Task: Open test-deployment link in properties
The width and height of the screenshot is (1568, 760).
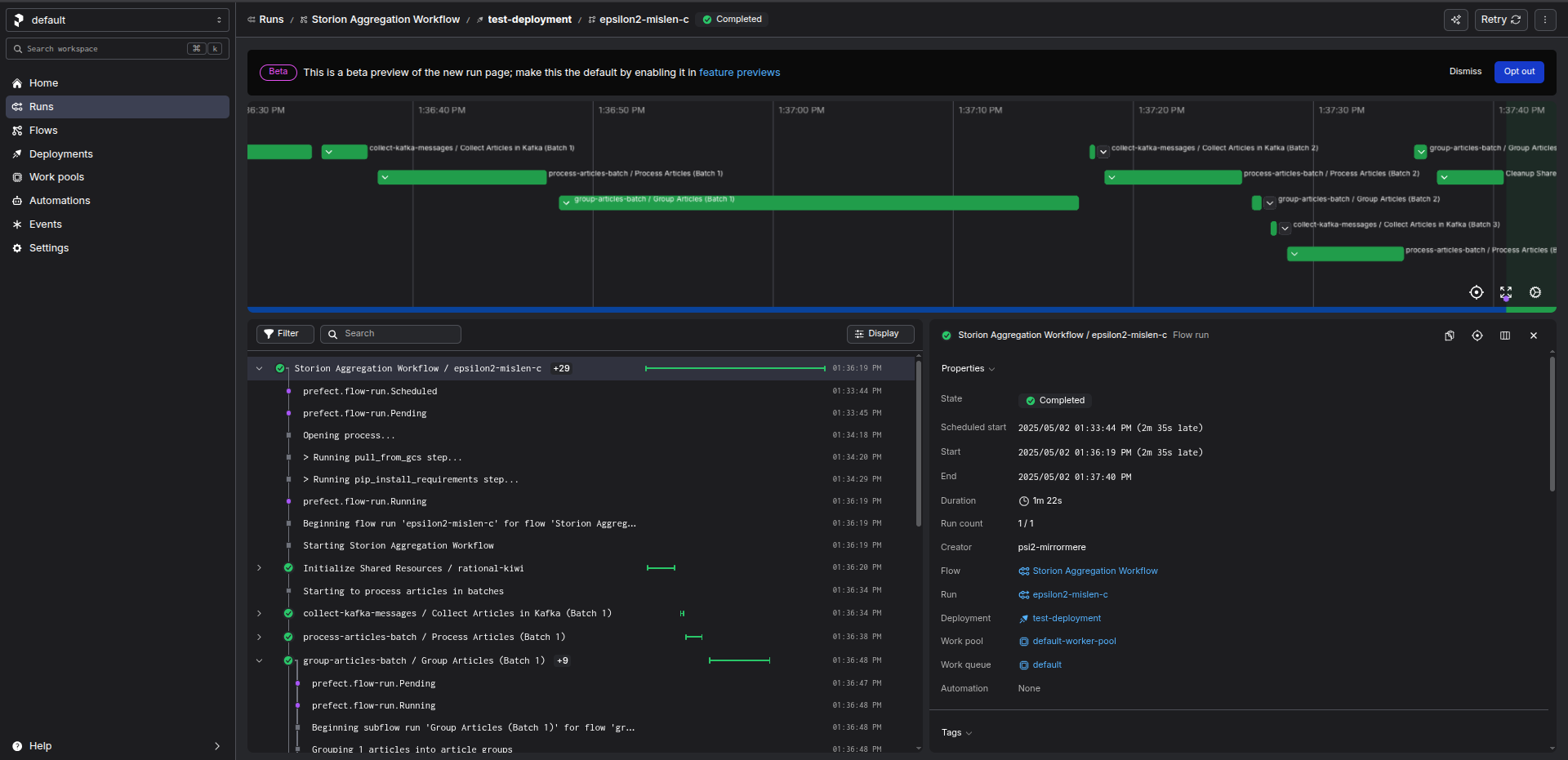Action: [x=1060, y=619]
